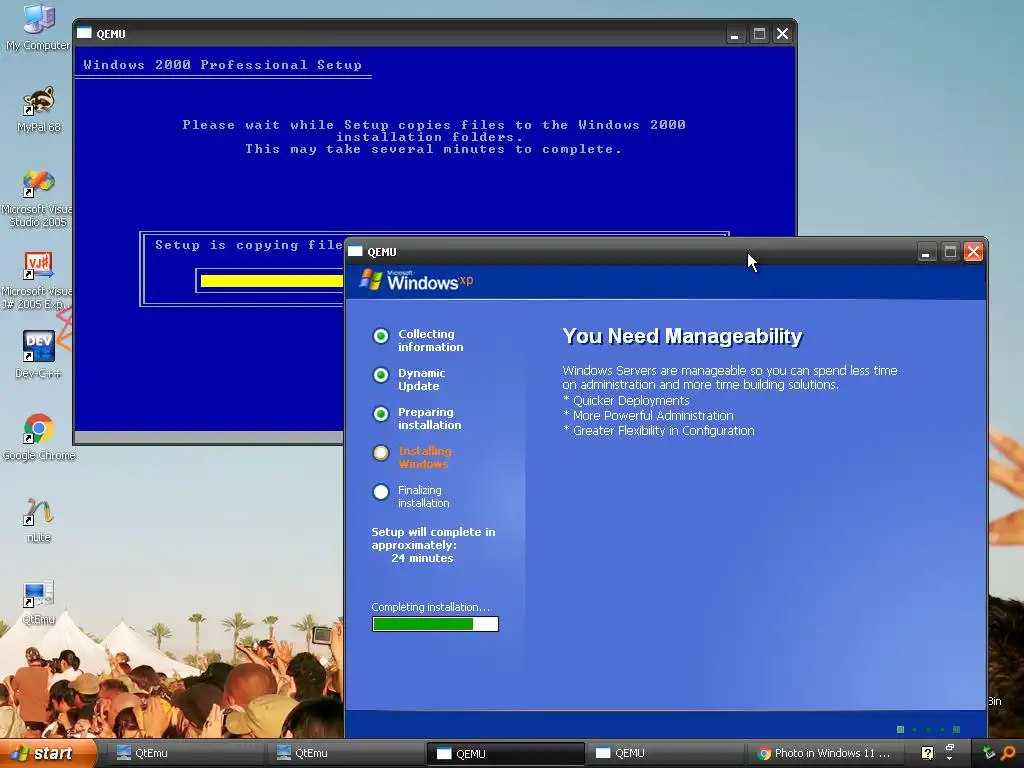Screen dimensions: 1024x768
Task: Select the Google Chrome desktop shortcut
Action: click(x=39, y=437)
